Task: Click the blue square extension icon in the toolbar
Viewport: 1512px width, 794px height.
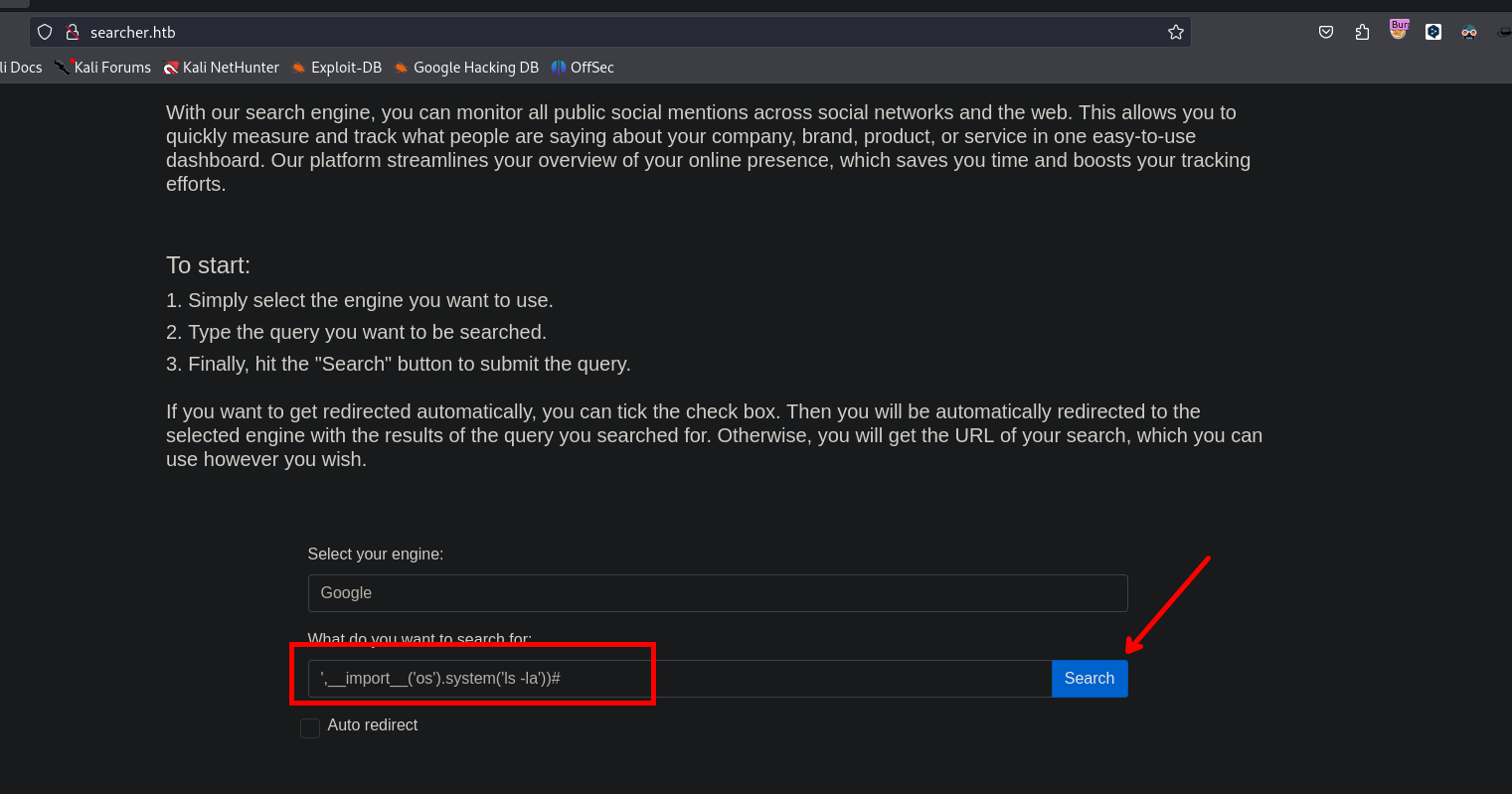Action: pyautogui.click(x=1433, y=32)
